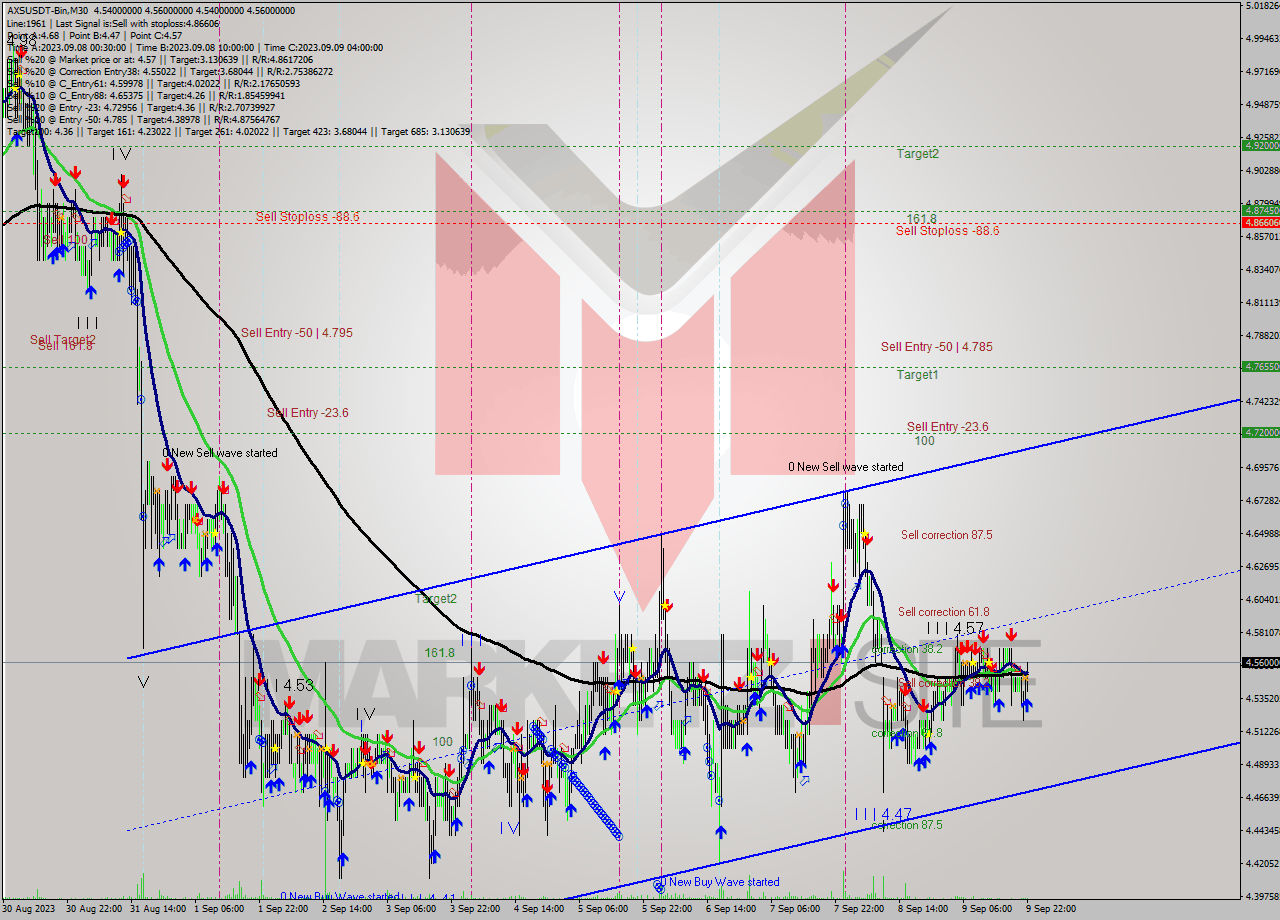Image resolution: width=1280 pixels, height=920 pixels.
Task: Click the current price 4.56000 tag
Action: tap(1260, 662)
